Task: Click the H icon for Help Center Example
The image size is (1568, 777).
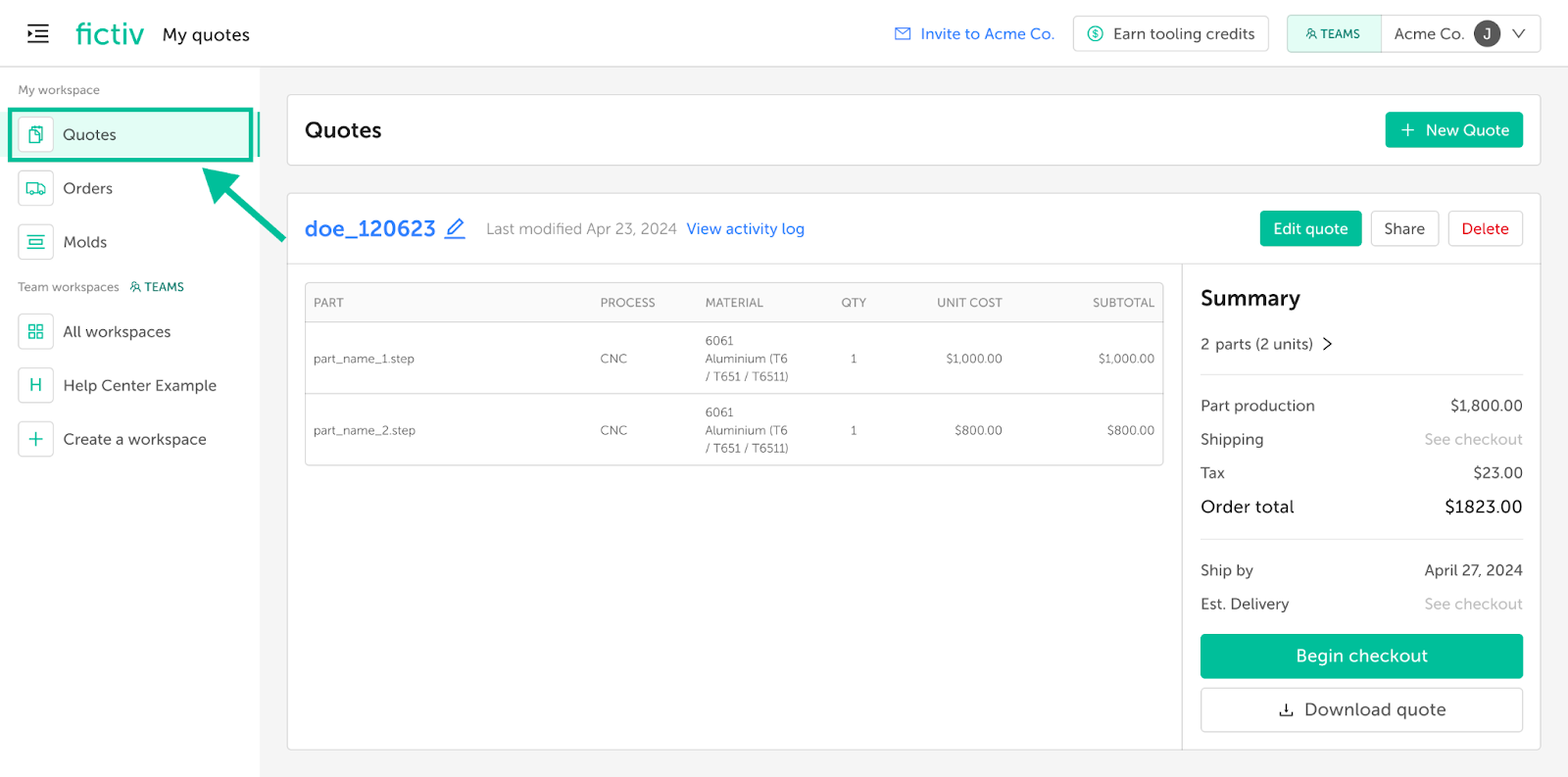Action: click(36, 385)
